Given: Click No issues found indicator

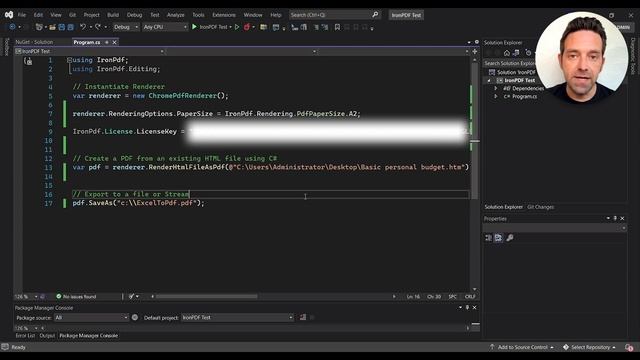Looking at the screenshot, I should (x=76, y=297).
